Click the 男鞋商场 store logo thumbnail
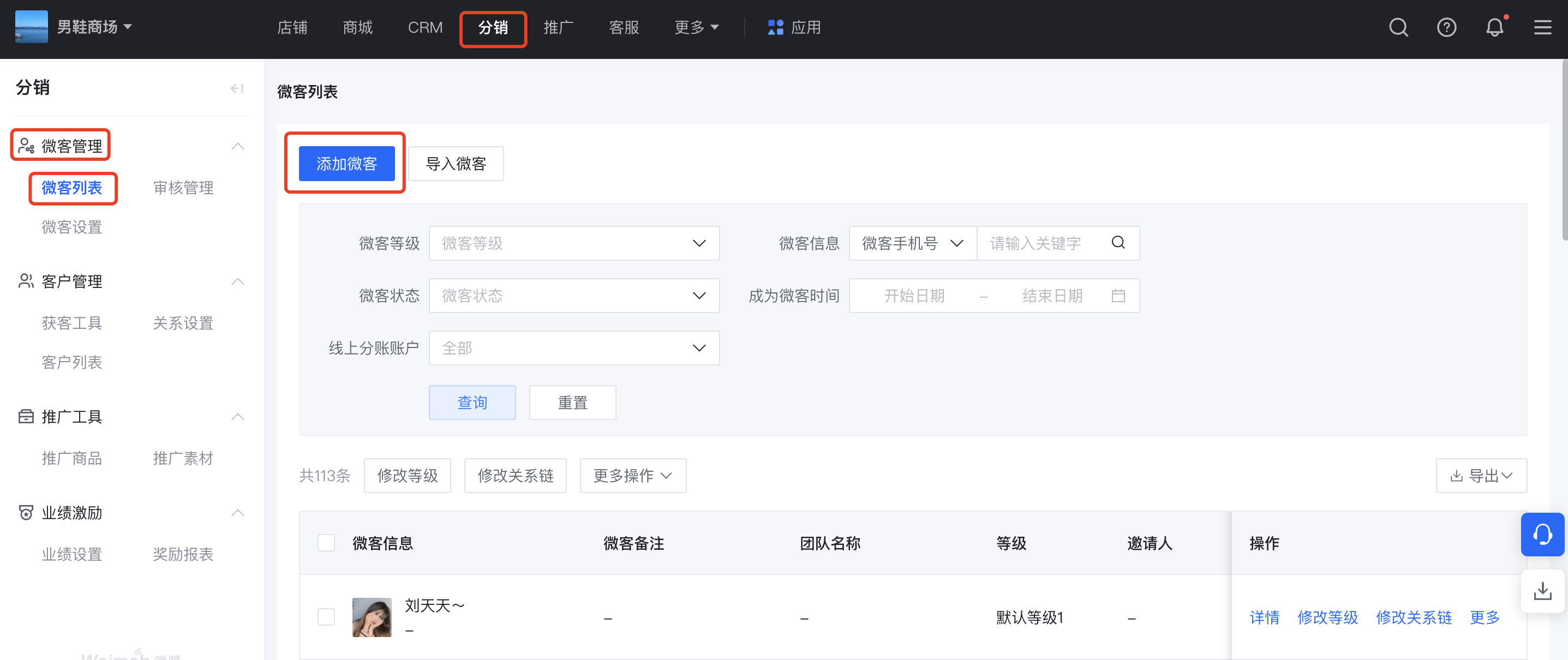The image size is (1568, 660). (x=31, y=27)
